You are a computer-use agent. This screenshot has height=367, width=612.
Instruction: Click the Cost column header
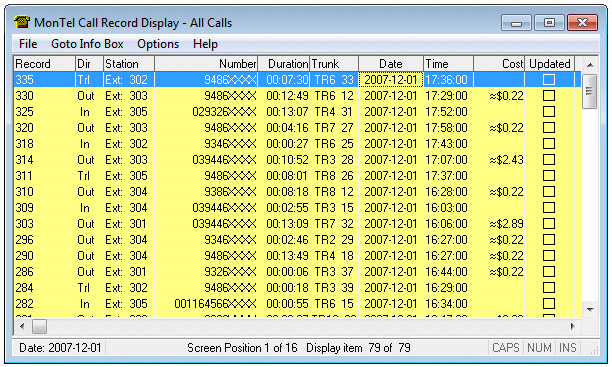click(499, 64)
